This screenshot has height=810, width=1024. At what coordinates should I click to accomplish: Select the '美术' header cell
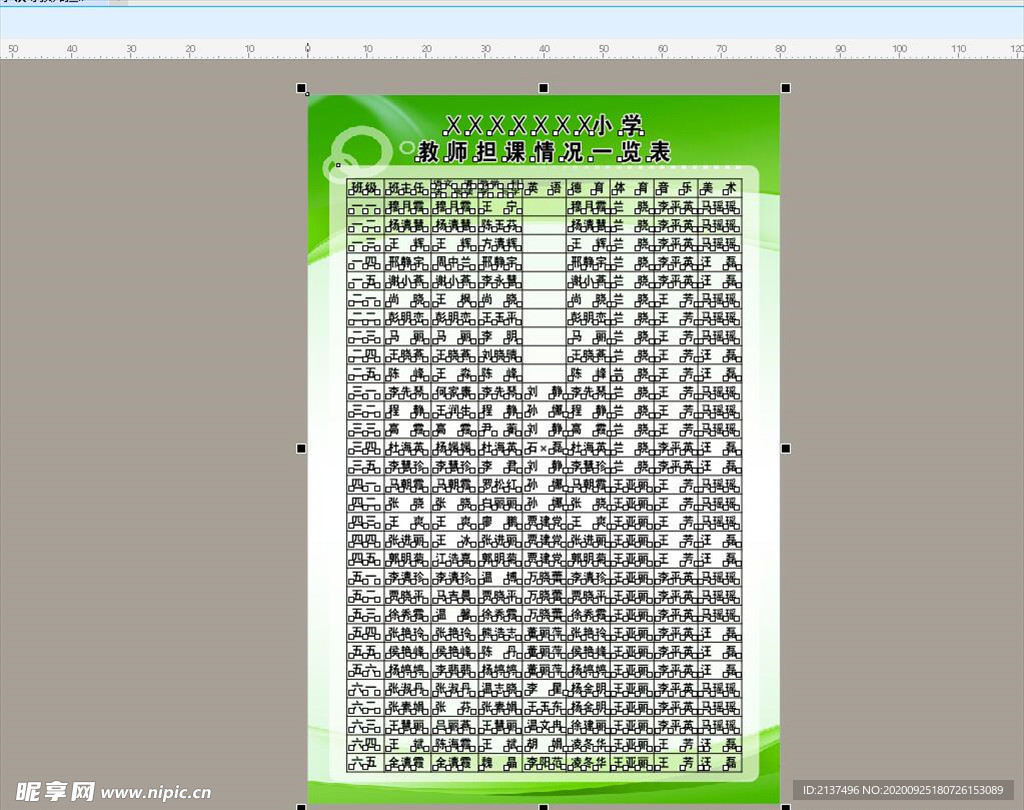click(719, 188)
